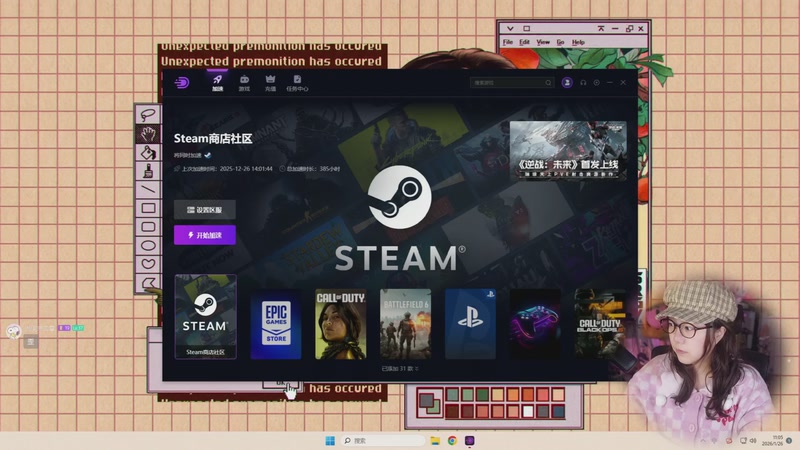The height and width of the screenshot is (450, 800).
Task: Click the 设置区服 button
Action: pos(205,210)
